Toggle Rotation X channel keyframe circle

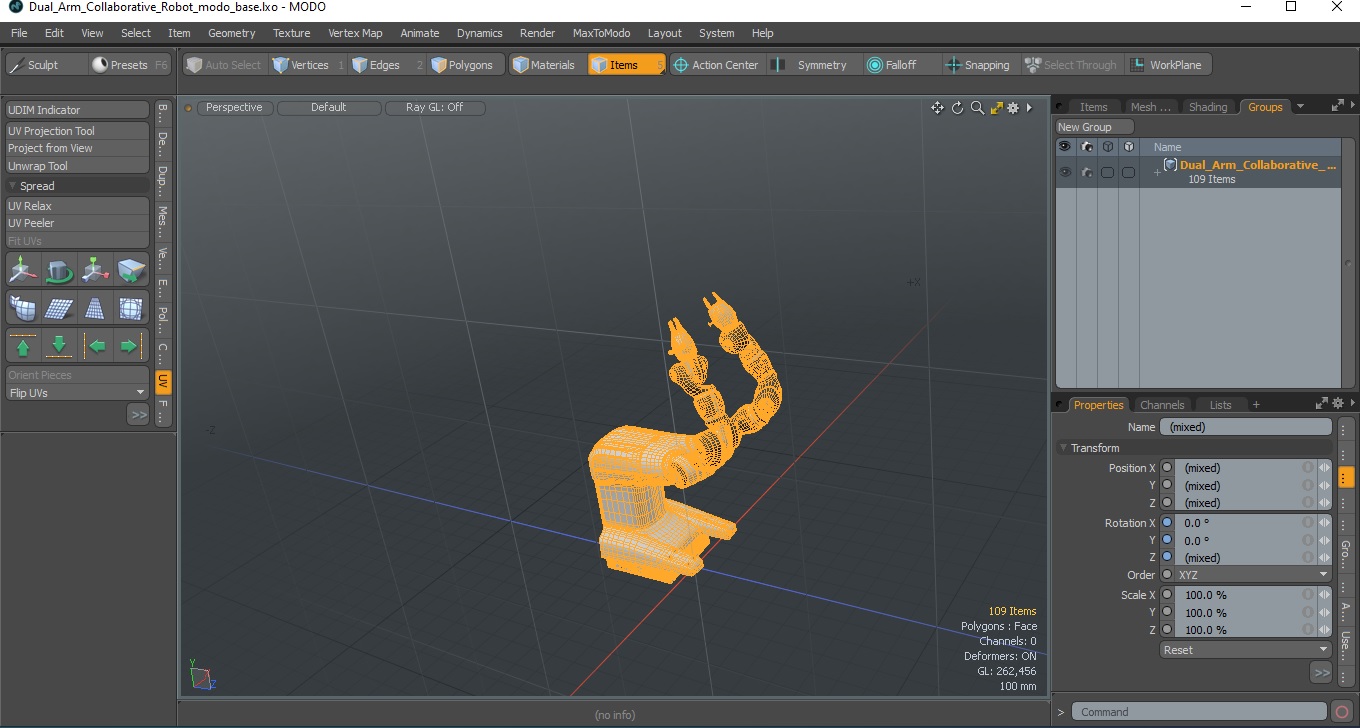[x=1167, y=523]
